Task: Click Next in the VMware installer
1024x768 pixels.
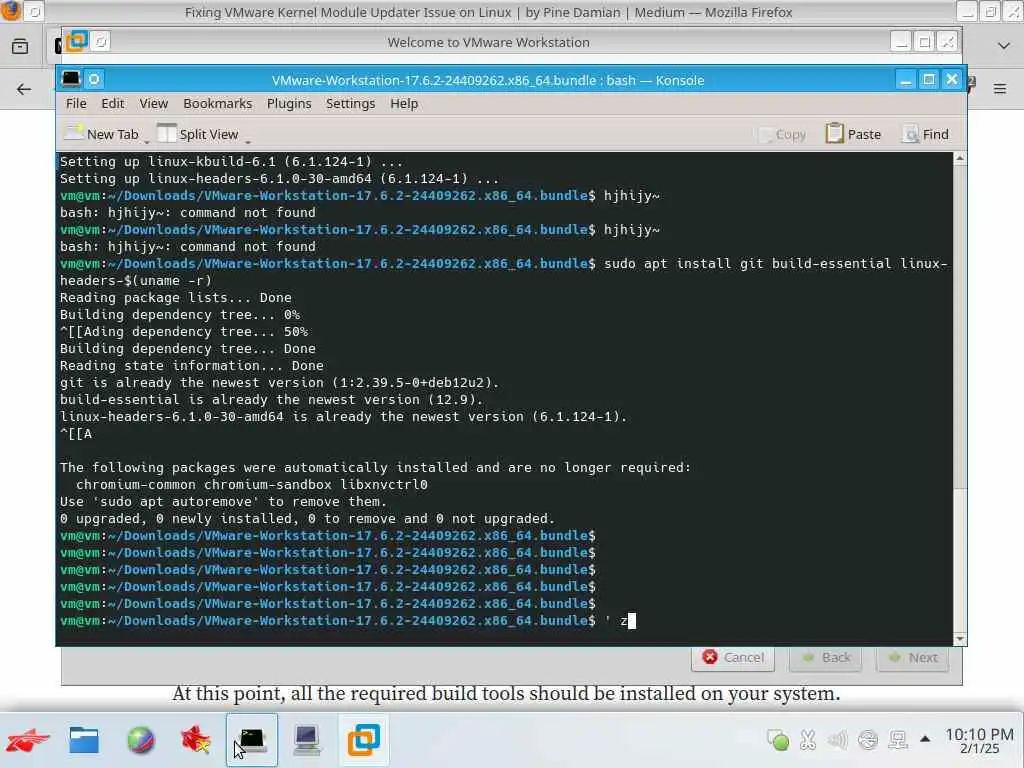Action: click(912, 658)
